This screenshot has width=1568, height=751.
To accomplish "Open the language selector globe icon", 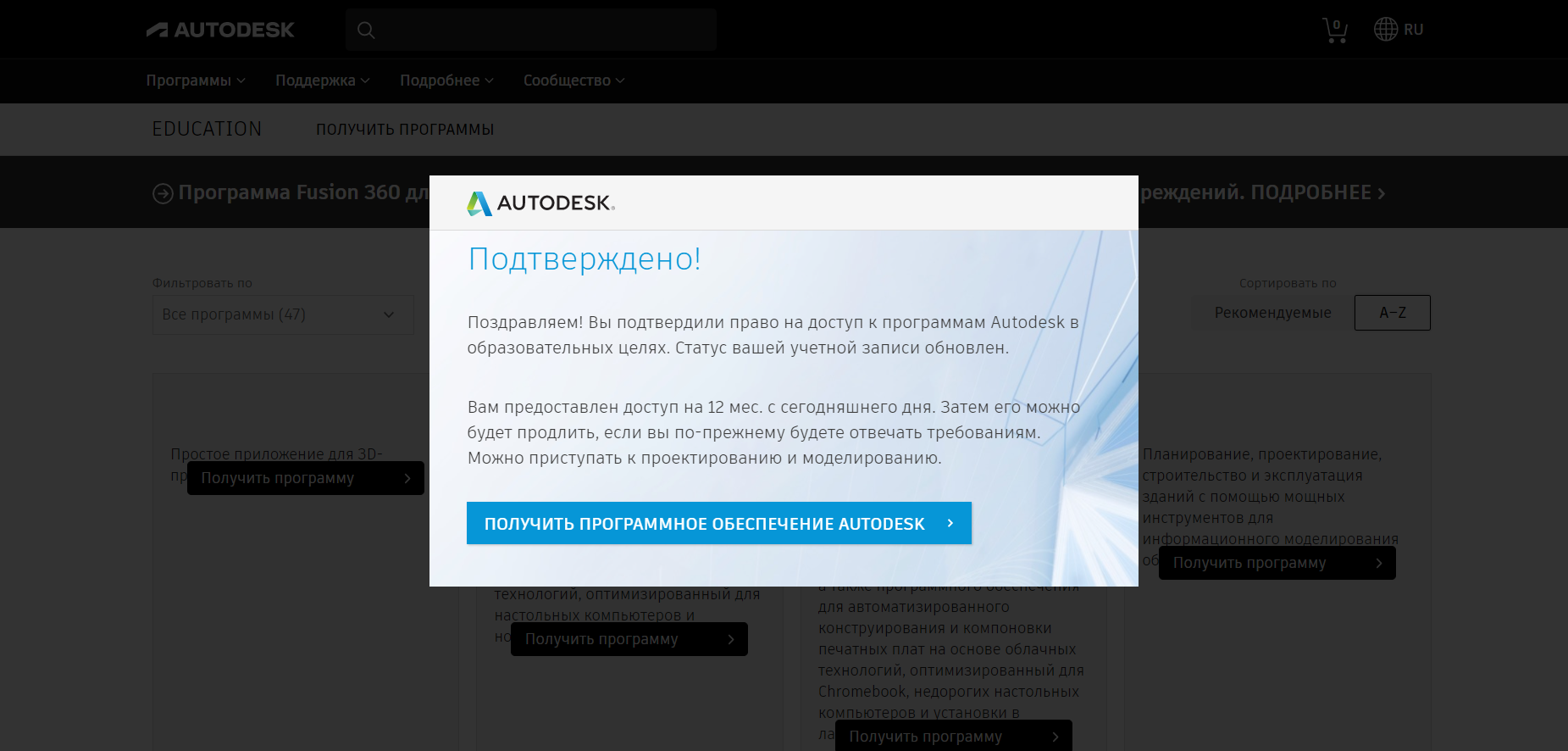I will click(x=1386, y=30).
